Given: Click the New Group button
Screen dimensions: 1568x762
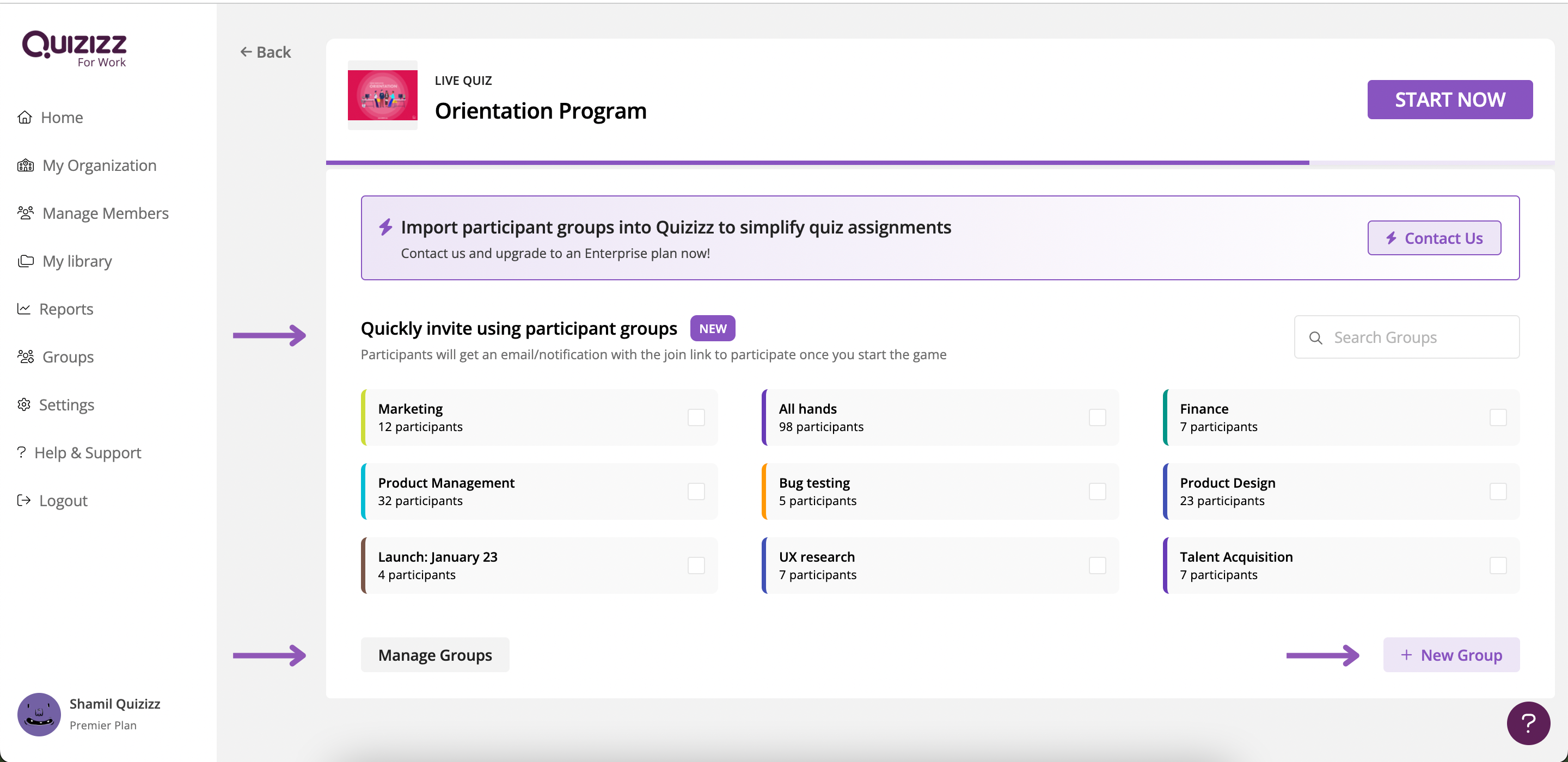Looking at the screenshot, I should click(1451, 656).
